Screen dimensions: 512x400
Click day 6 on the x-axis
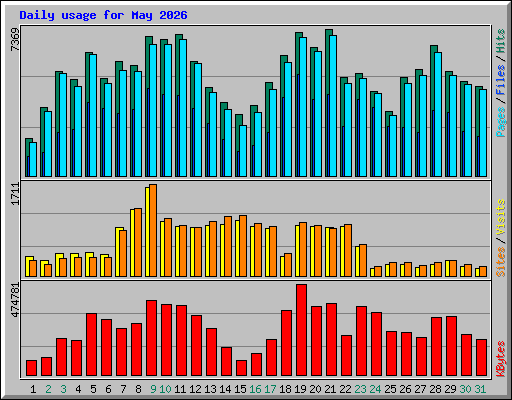coord(108,389)
